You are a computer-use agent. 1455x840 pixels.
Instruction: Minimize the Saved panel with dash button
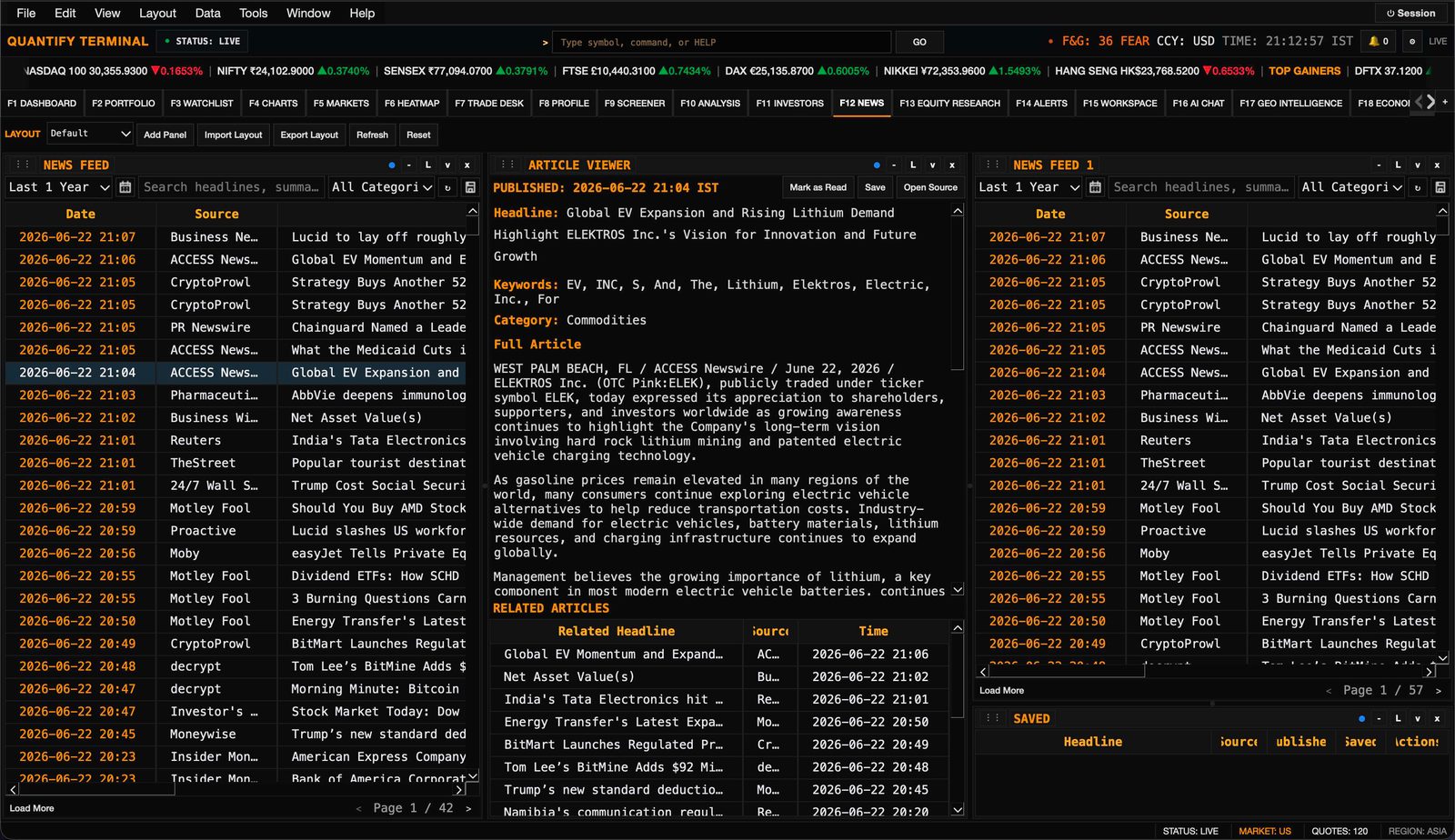1379,718
